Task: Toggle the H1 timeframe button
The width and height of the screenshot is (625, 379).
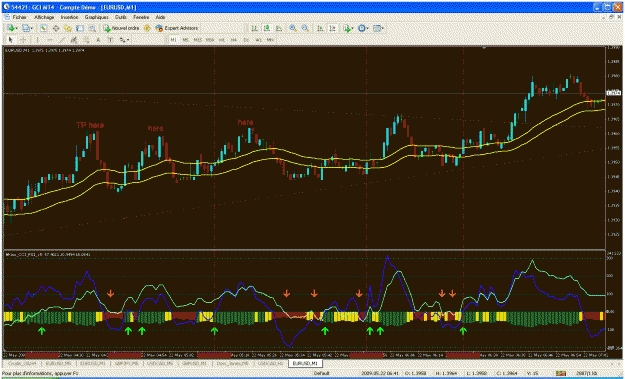Action: pos(222,40)
